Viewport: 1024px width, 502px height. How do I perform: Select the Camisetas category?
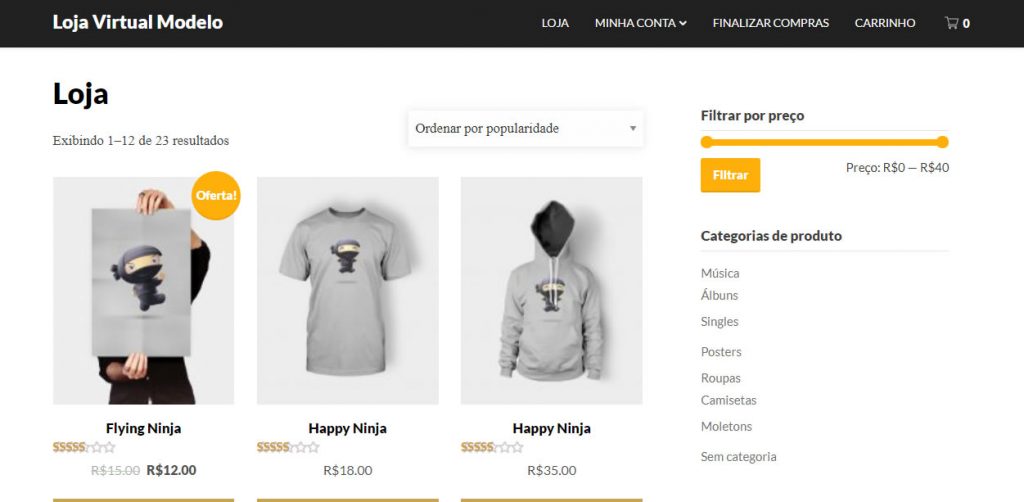[x=728, y=400]
